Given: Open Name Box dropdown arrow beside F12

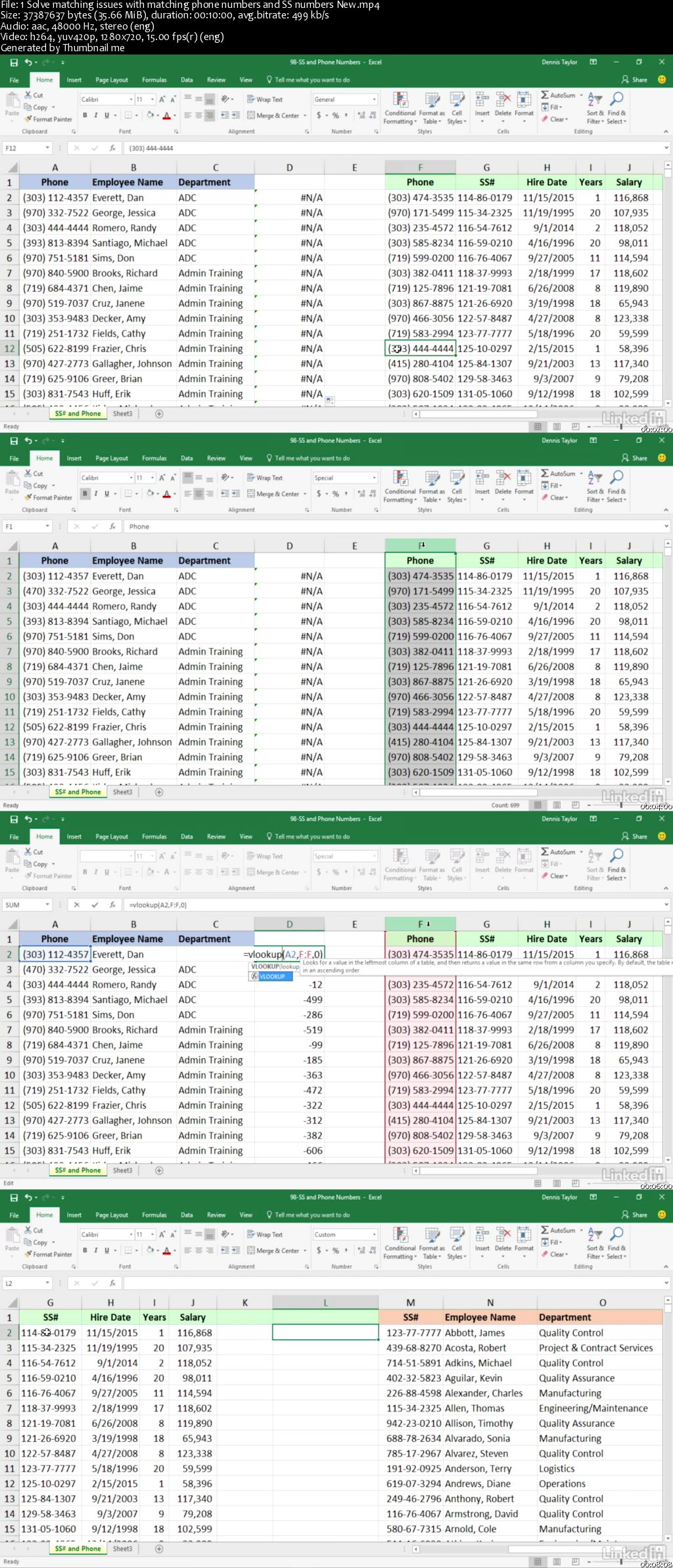Looking at the screenshot, I should coord(47,148).
